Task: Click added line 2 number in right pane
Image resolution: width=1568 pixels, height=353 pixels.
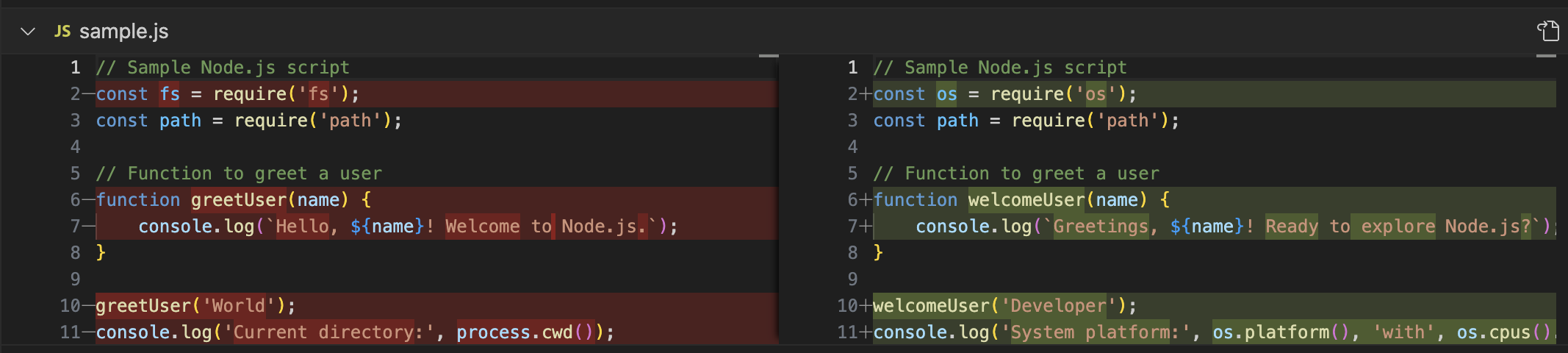Action: (x=852, y=94)
